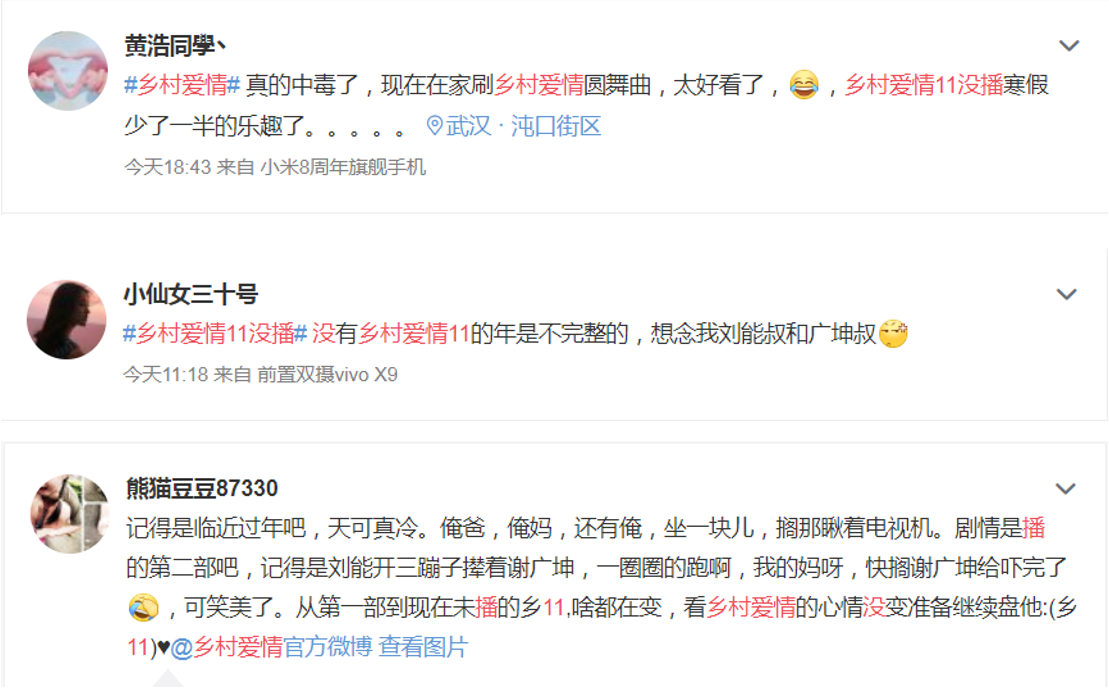Click 小米8周年旗舰手机 source link
1109x691 pixels.
(343, 167)
